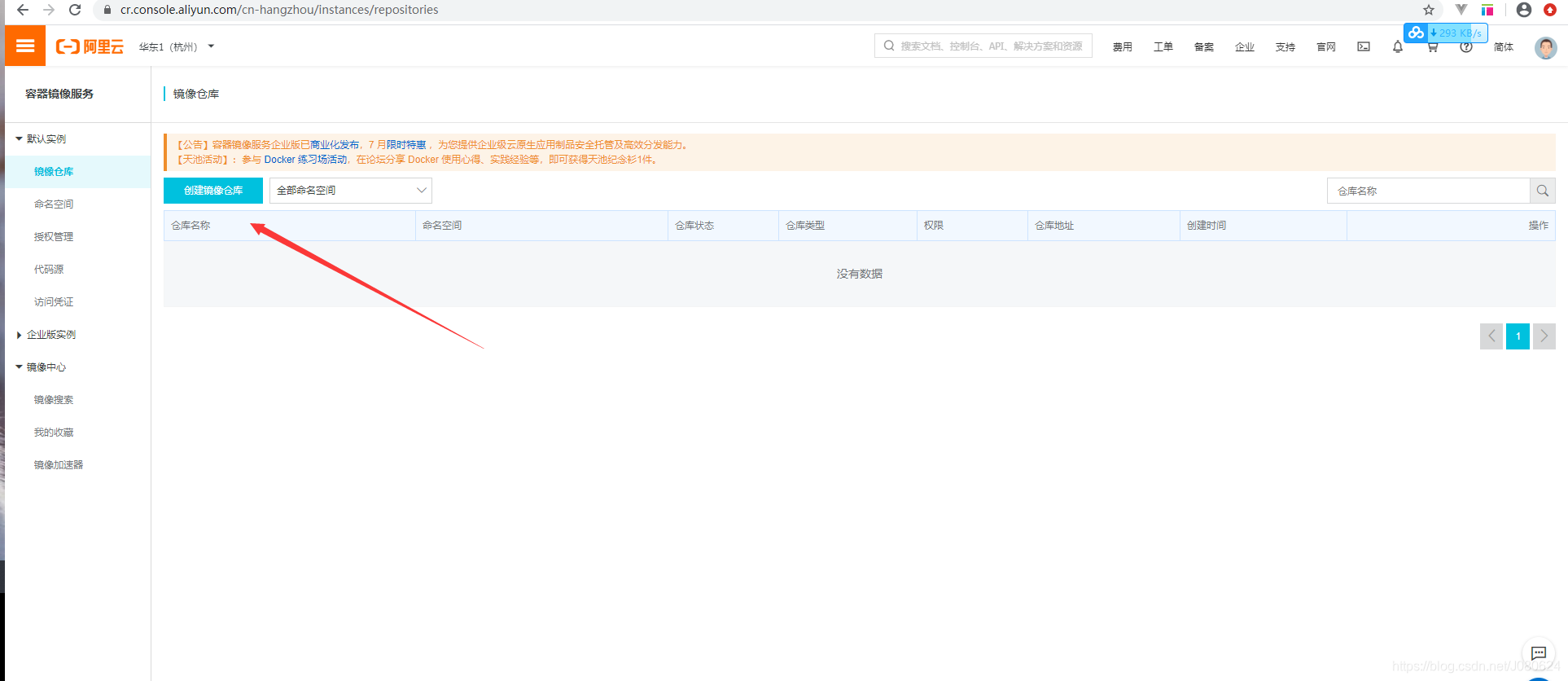The image size is (1568, 681).
Task: Reload the page
Action: point(75,10)
